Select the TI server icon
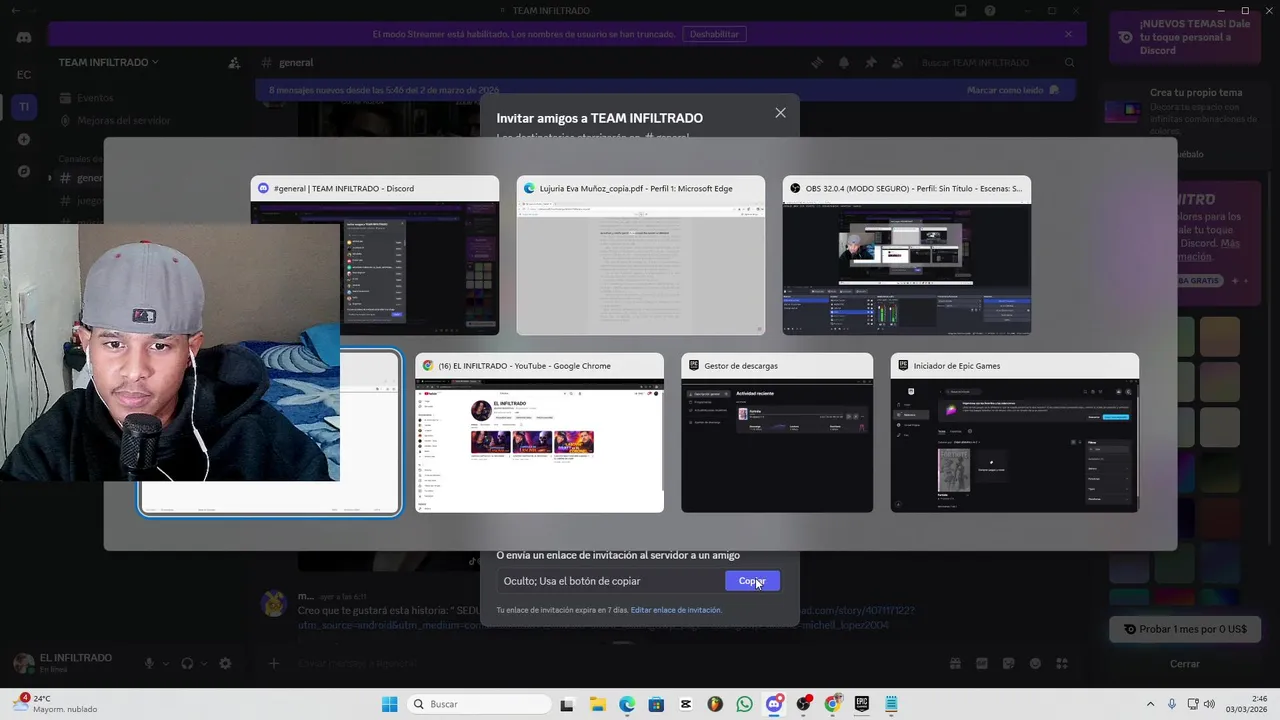Screen dimensions: 1280x720 point(24,107)
